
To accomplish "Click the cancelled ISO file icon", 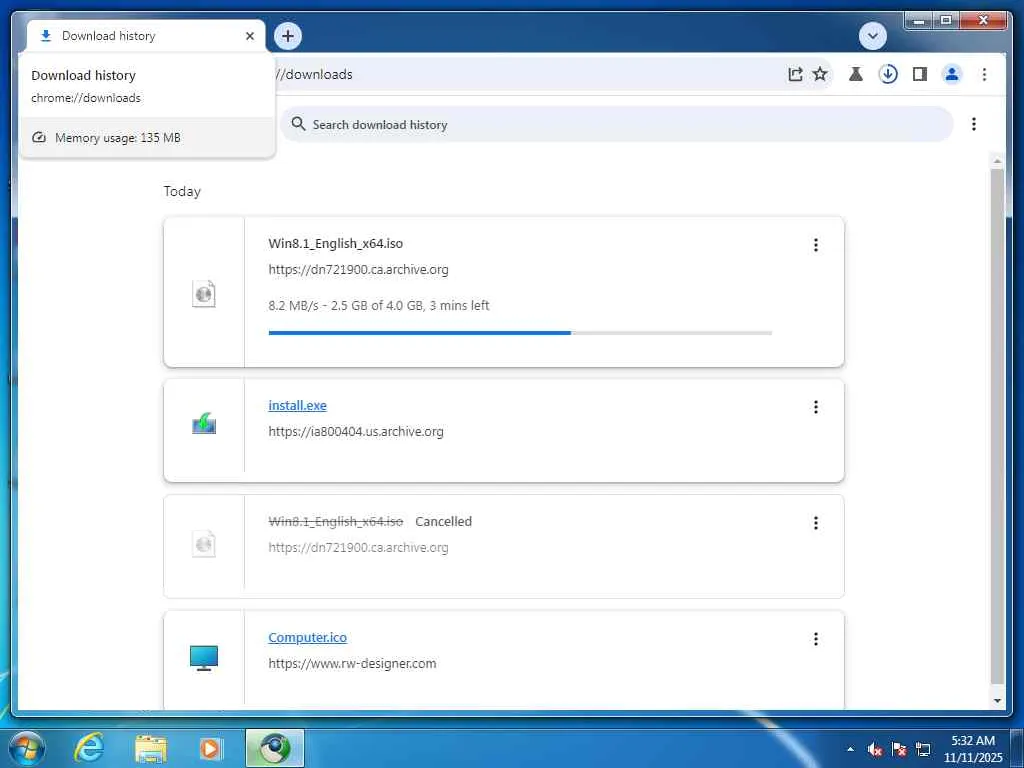I will click(x=204, y=543).
